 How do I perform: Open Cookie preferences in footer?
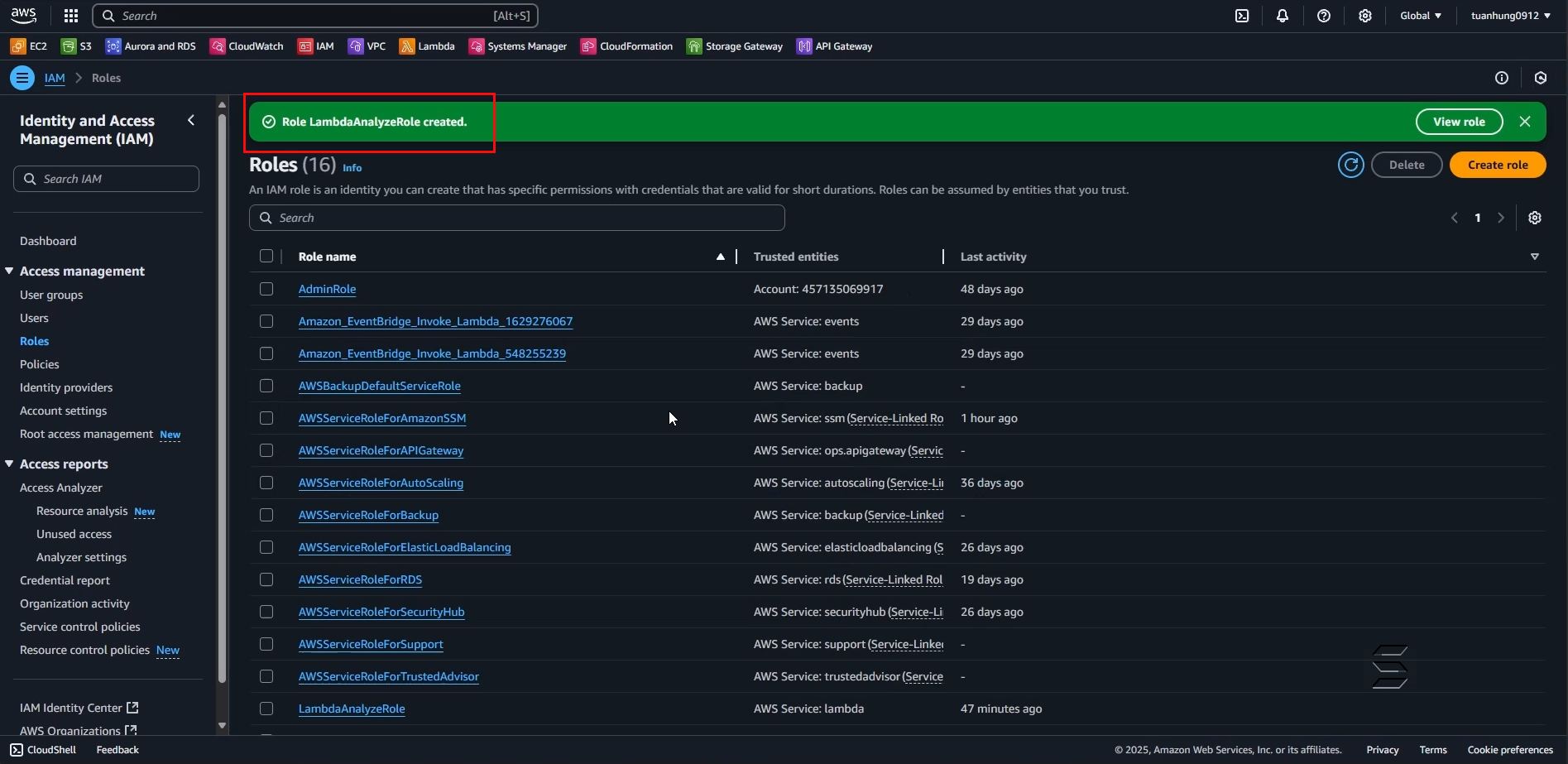pos(1510,750)
